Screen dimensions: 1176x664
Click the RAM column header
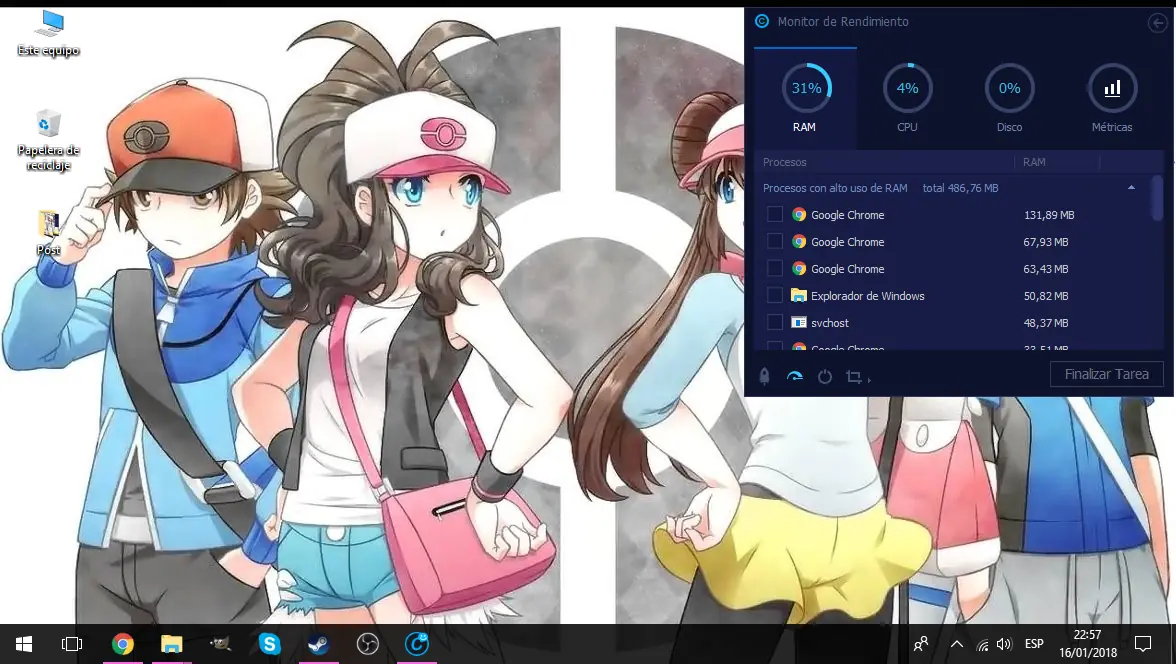1034,162
